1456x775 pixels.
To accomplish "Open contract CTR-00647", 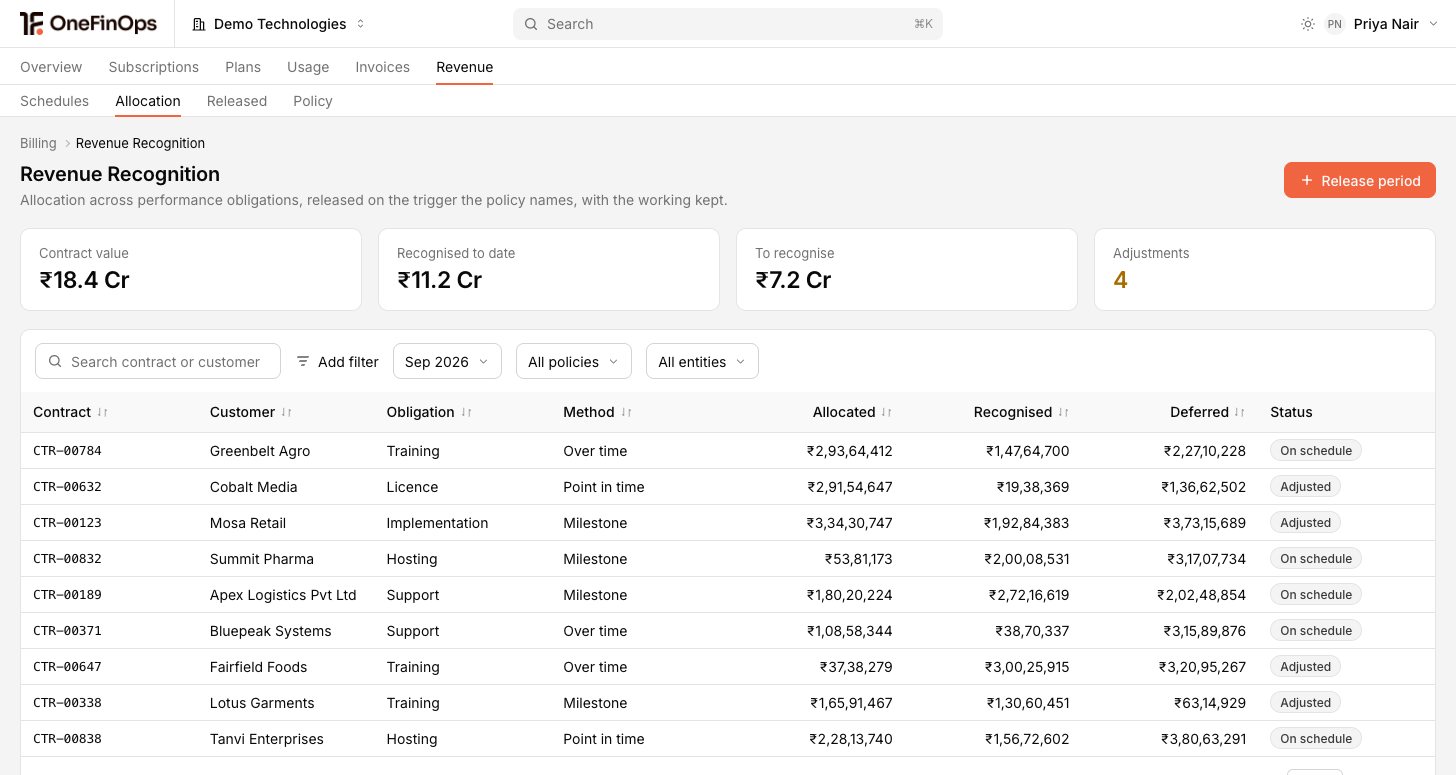I will coord(67,667).
